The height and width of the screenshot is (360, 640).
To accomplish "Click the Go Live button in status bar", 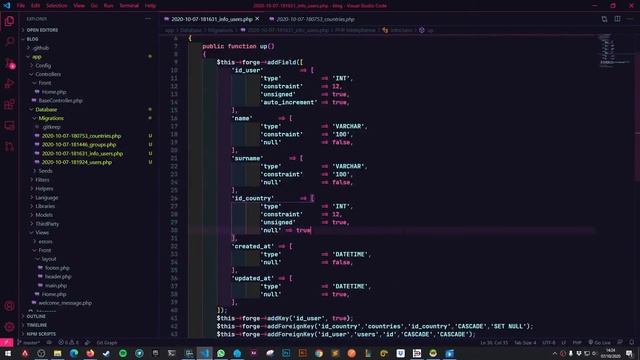I will (599, 342).
